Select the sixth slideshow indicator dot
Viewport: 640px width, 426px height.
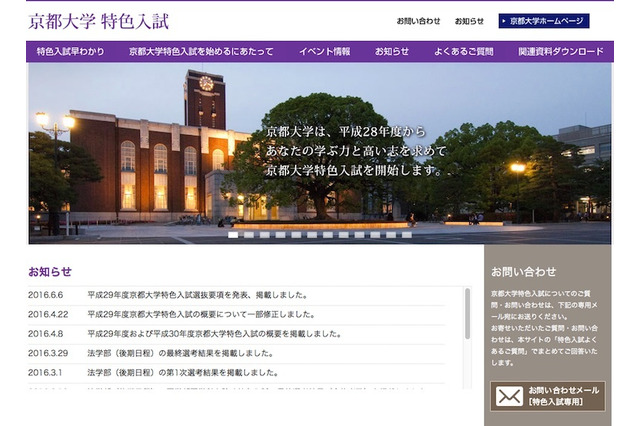tap(312, 235)
